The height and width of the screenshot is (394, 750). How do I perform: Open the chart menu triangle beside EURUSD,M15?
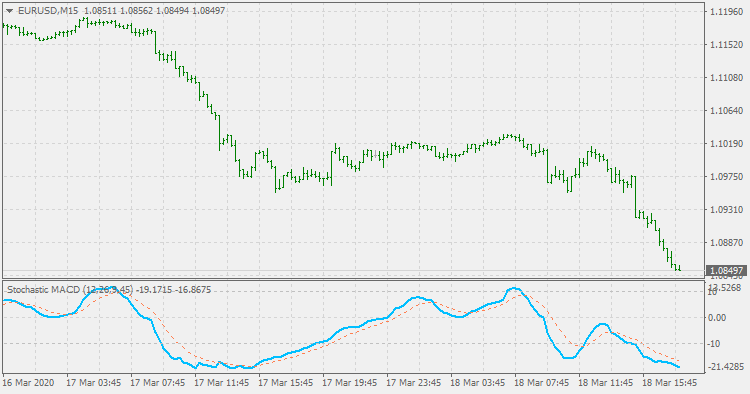coord(9,11)
